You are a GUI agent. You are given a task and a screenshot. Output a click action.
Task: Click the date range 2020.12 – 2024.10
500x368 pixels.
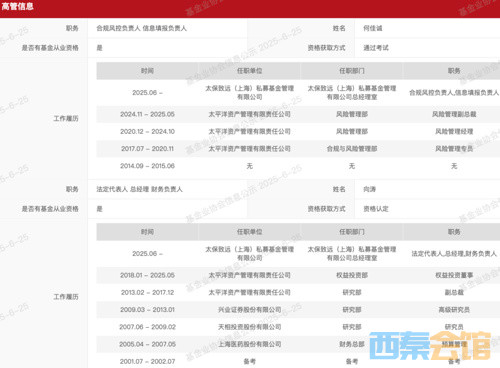(x=147, y=132)
